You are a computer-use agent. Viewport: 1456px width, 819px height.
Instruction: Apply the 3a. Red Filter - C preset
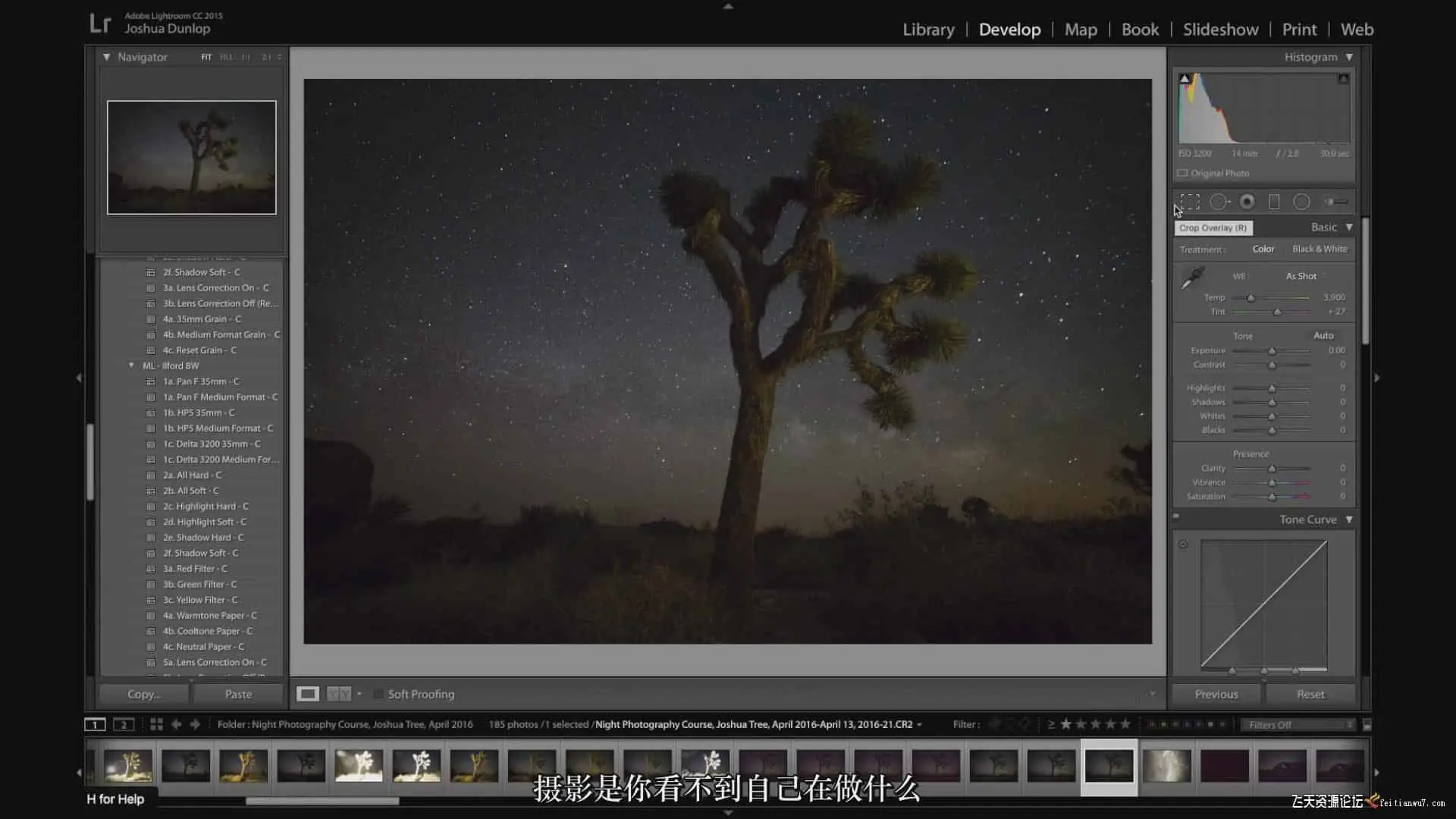195,569
